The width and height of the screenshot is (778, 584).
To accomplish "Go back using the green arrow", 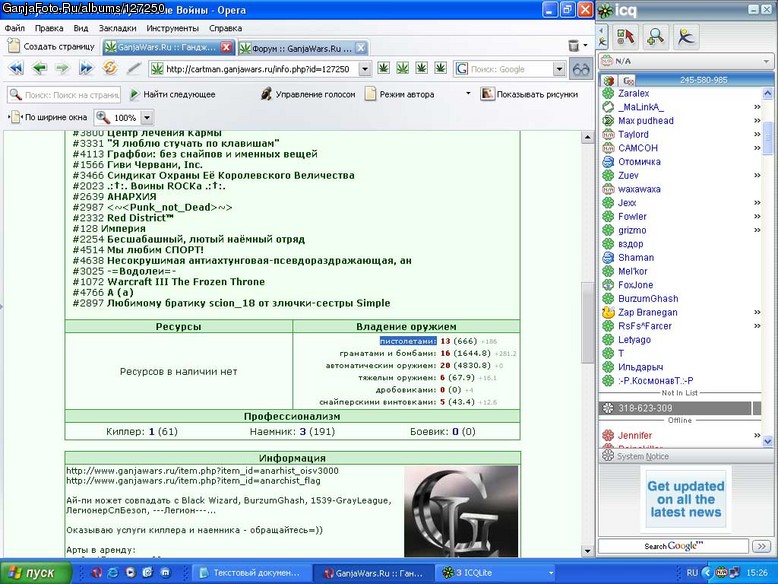I will tap(40, 68).
